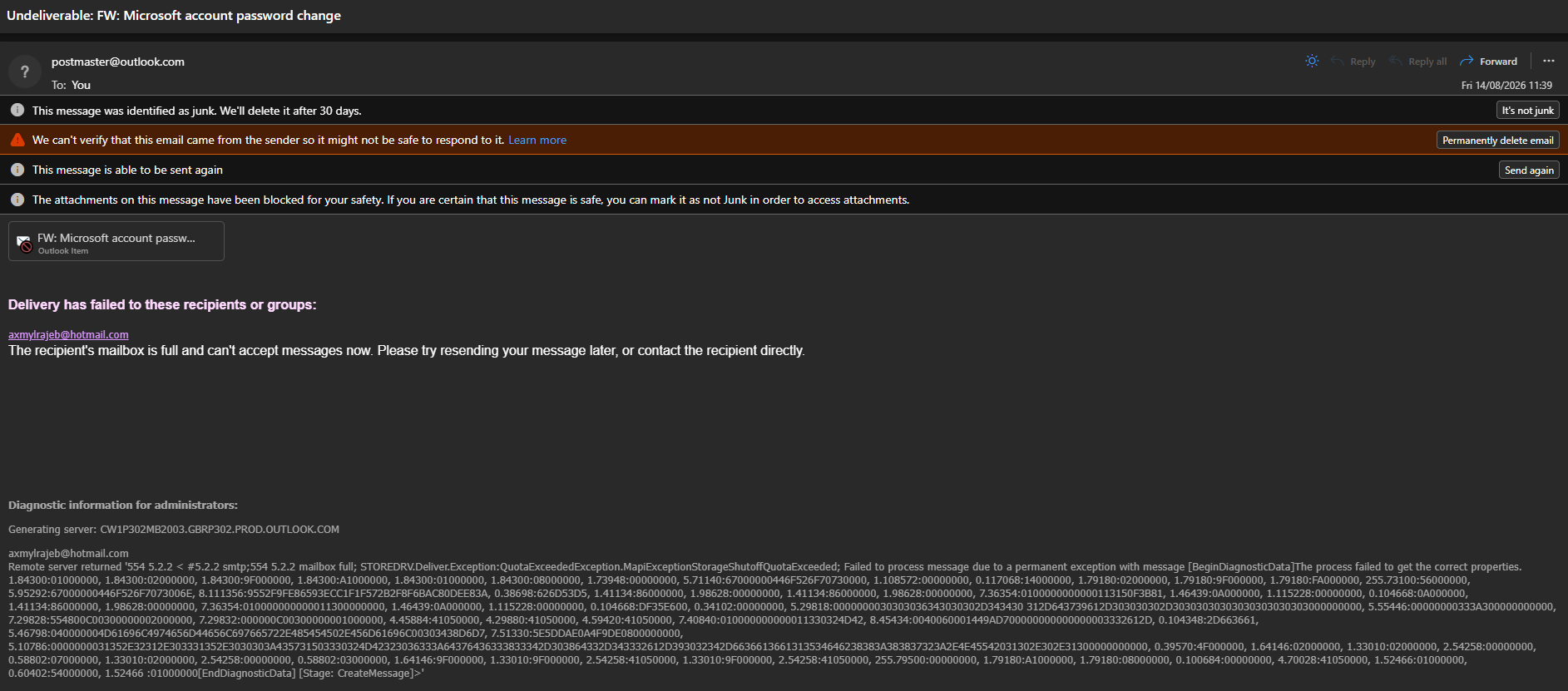Click the Send again button
Image resolution: width=1568 pixels, height=691 pixels.
pos(1529,170)
